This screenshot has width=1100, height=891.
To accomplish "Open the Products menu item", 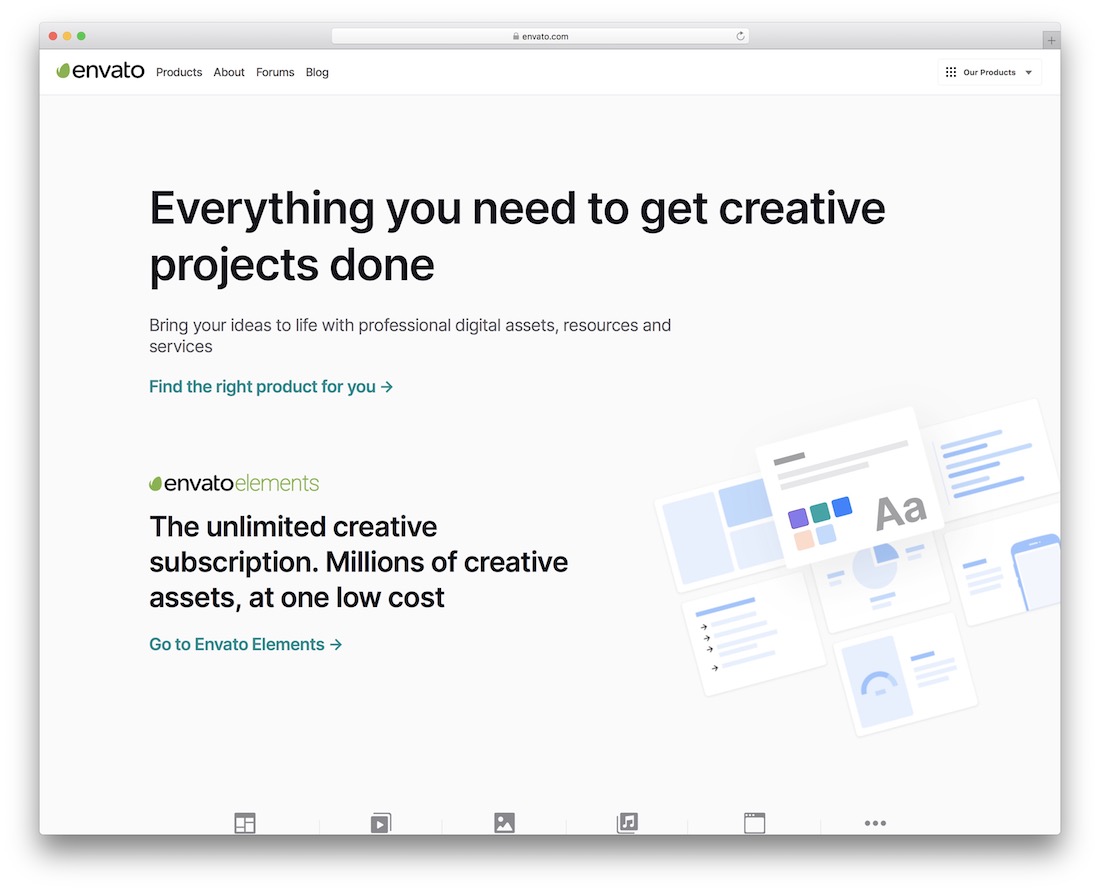I will (x=179, y=72).
